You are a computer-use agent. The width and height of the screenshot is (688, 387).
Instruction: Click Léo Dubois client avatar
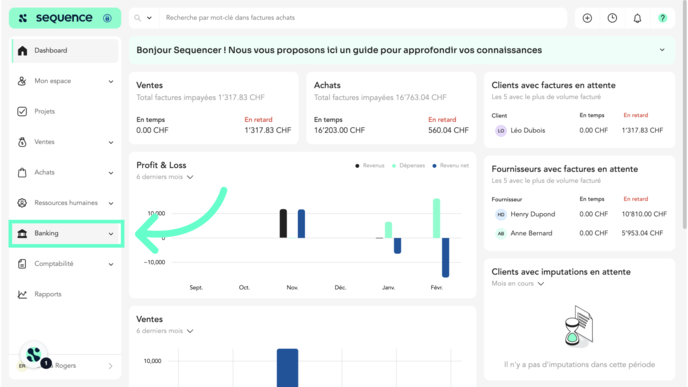[501, 130]
